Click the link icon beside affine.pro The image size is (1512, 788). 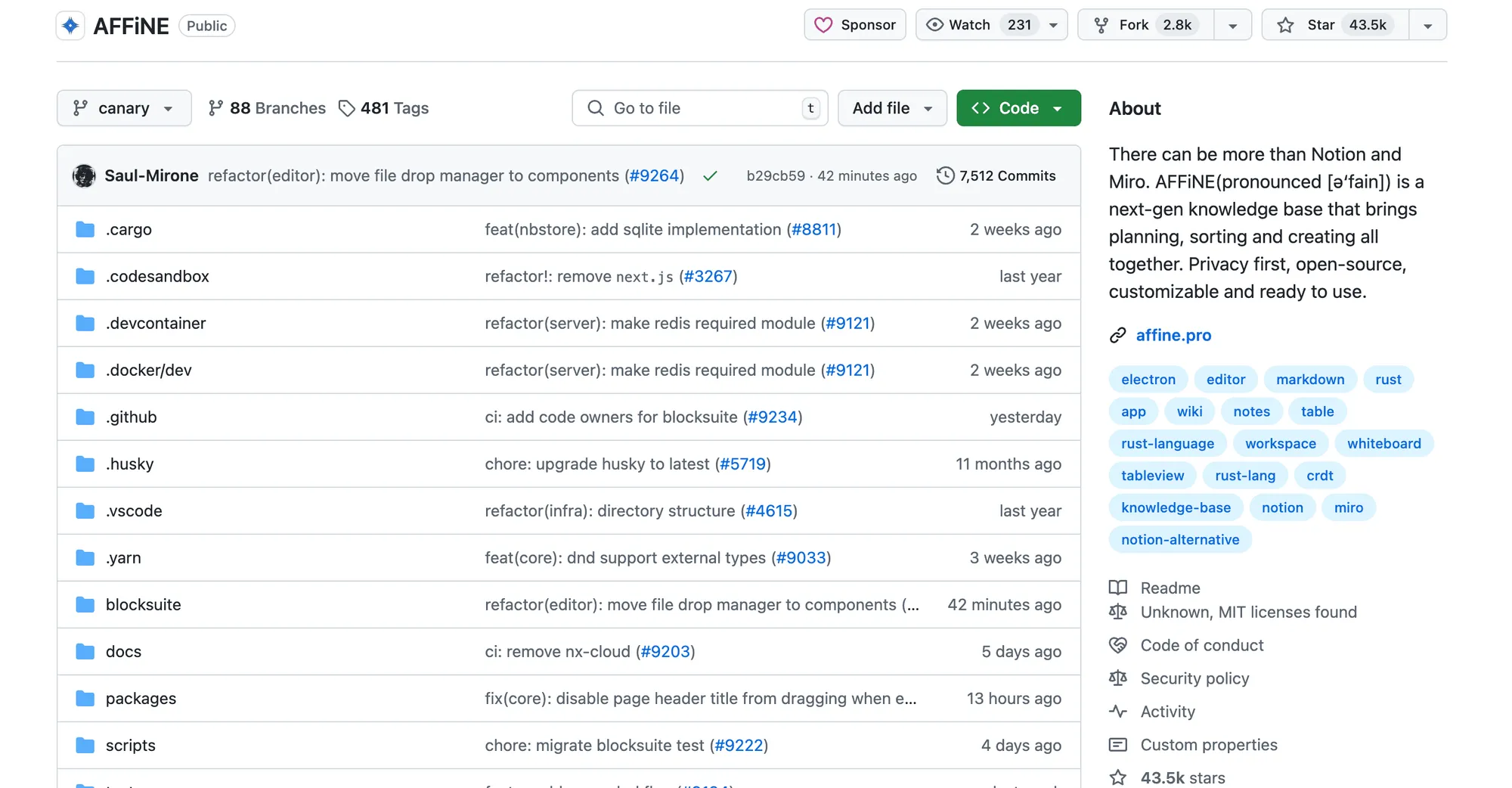pyautogui.click(x=1118, y=335)
